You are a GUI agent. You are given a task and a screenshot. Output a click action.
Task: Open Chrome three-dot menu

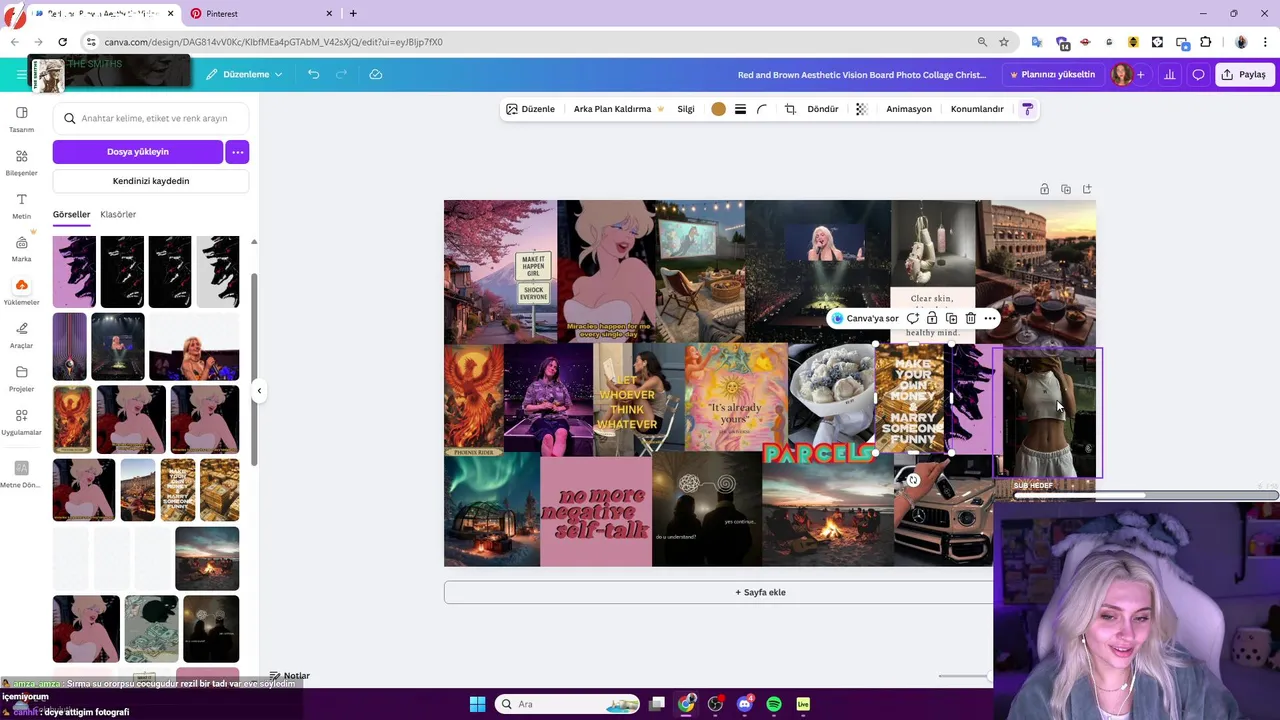point(1267,42)
